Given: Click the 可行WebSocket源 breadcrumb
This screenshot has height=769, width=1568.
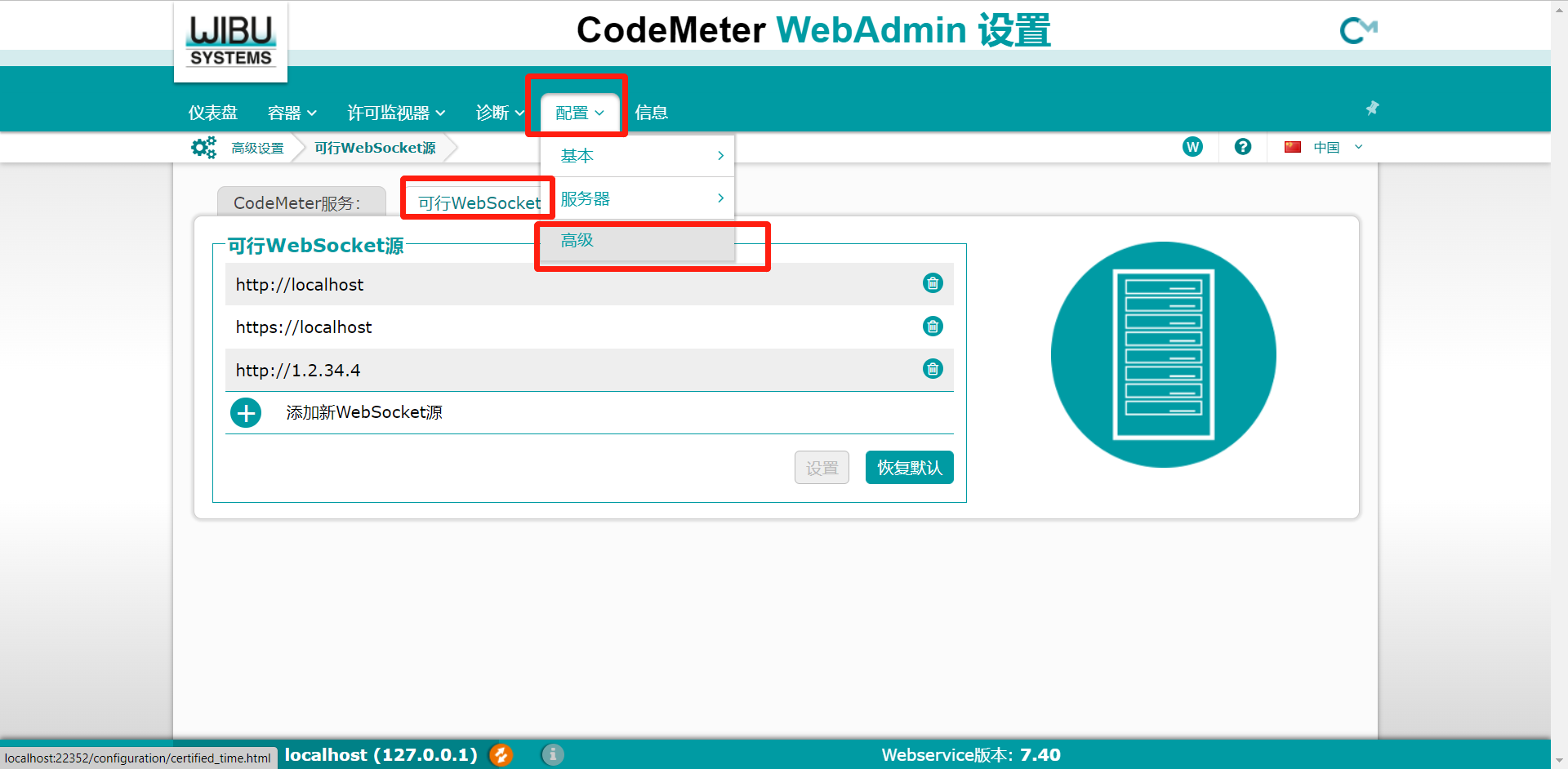Looking at the screenshot, I should click(x=375, y=148).
